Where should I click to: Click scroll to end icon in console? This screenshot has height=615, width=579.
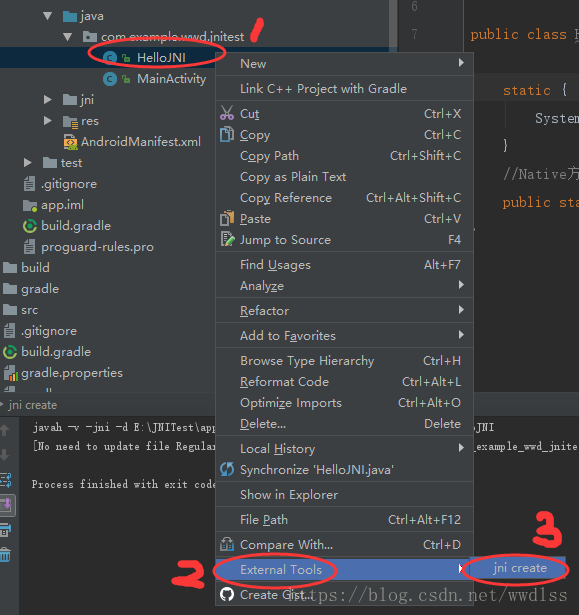7,505
